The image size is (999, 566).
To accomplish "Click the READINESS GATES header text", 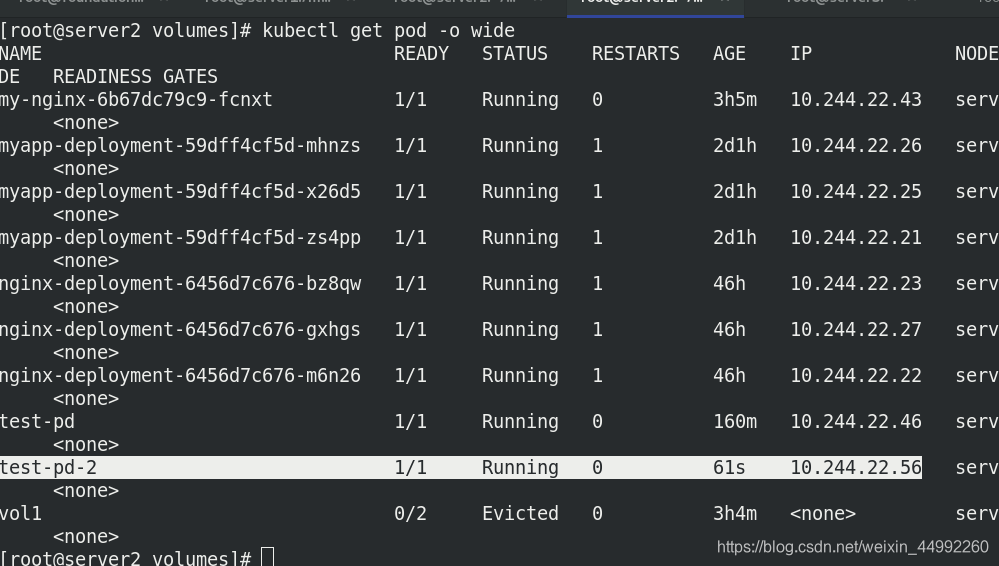I will coord(135,76).
